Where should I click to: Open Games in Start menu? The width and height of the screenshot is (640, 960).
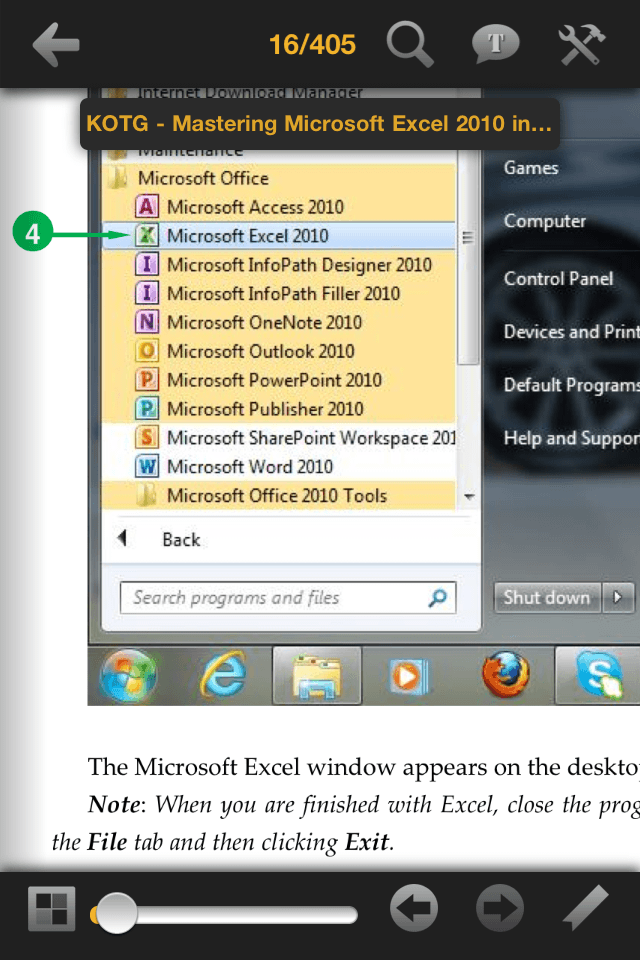click(x=531, y=168)
